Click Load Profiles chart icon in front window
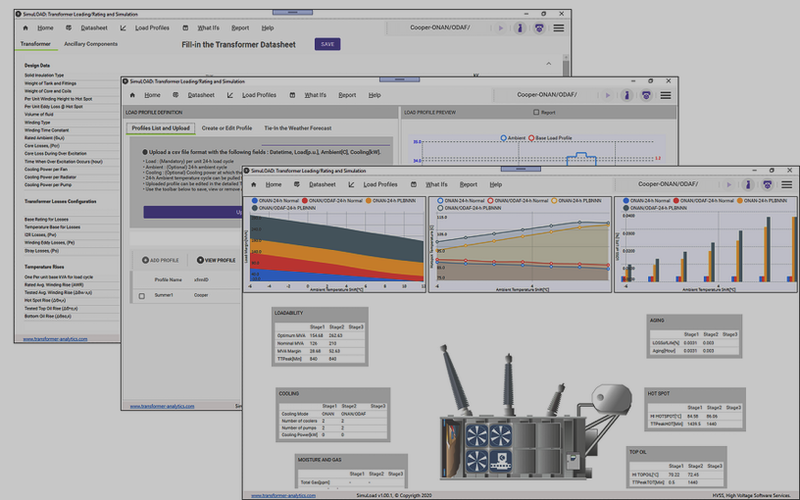The image size is (800, 500). point(351,185)
